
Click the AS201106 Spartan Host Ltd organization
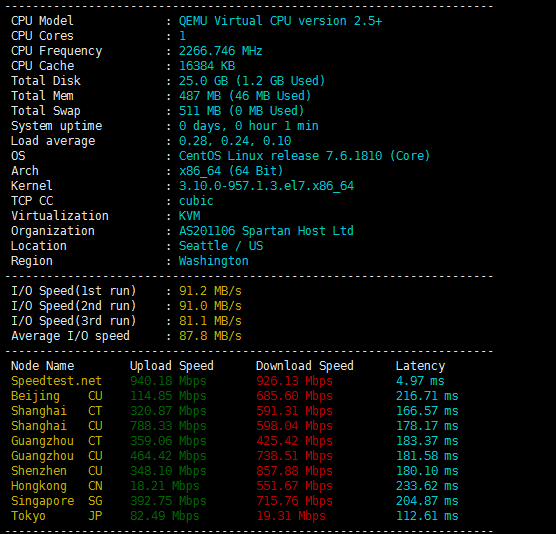[266, 231]
